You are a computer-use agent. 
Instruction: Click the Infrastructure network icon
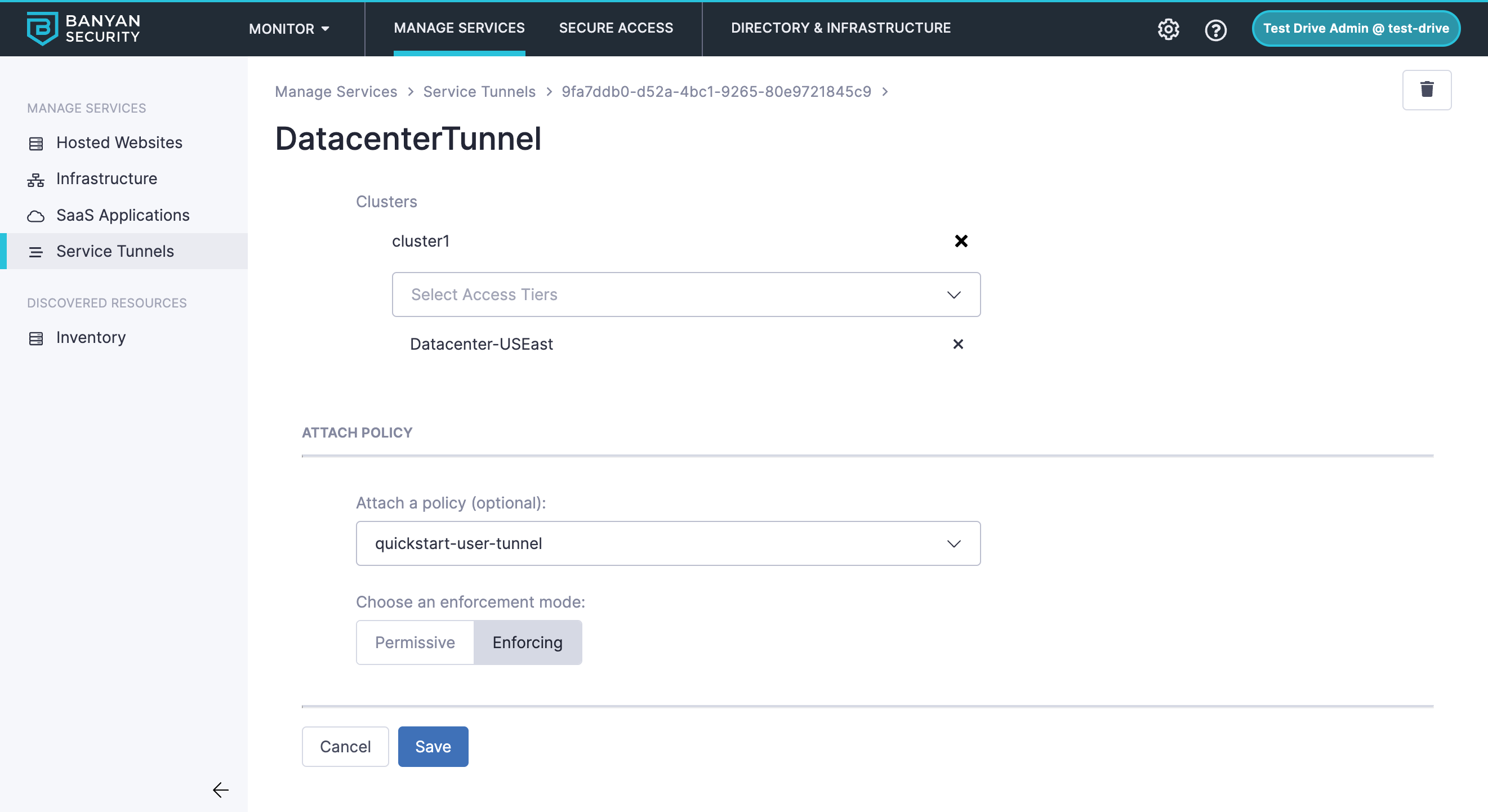pyautogui.click(x=36, y=180)
